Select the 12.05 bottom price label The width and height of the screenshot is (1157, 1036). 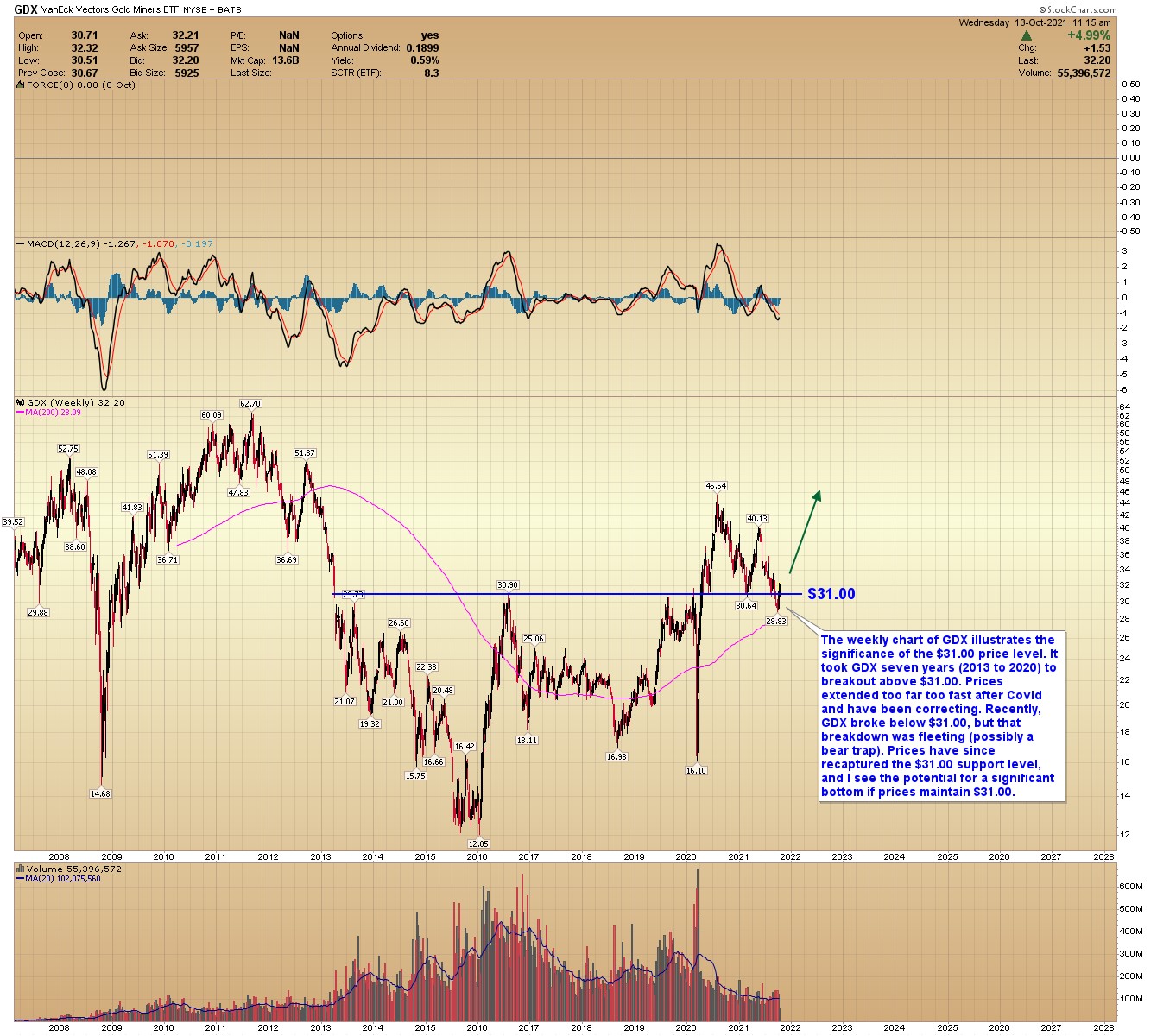tap(478, 843)
